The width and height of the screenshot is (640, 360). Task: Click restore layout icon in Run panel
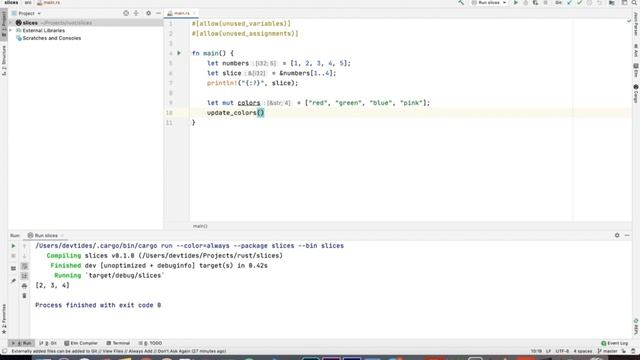13,268
